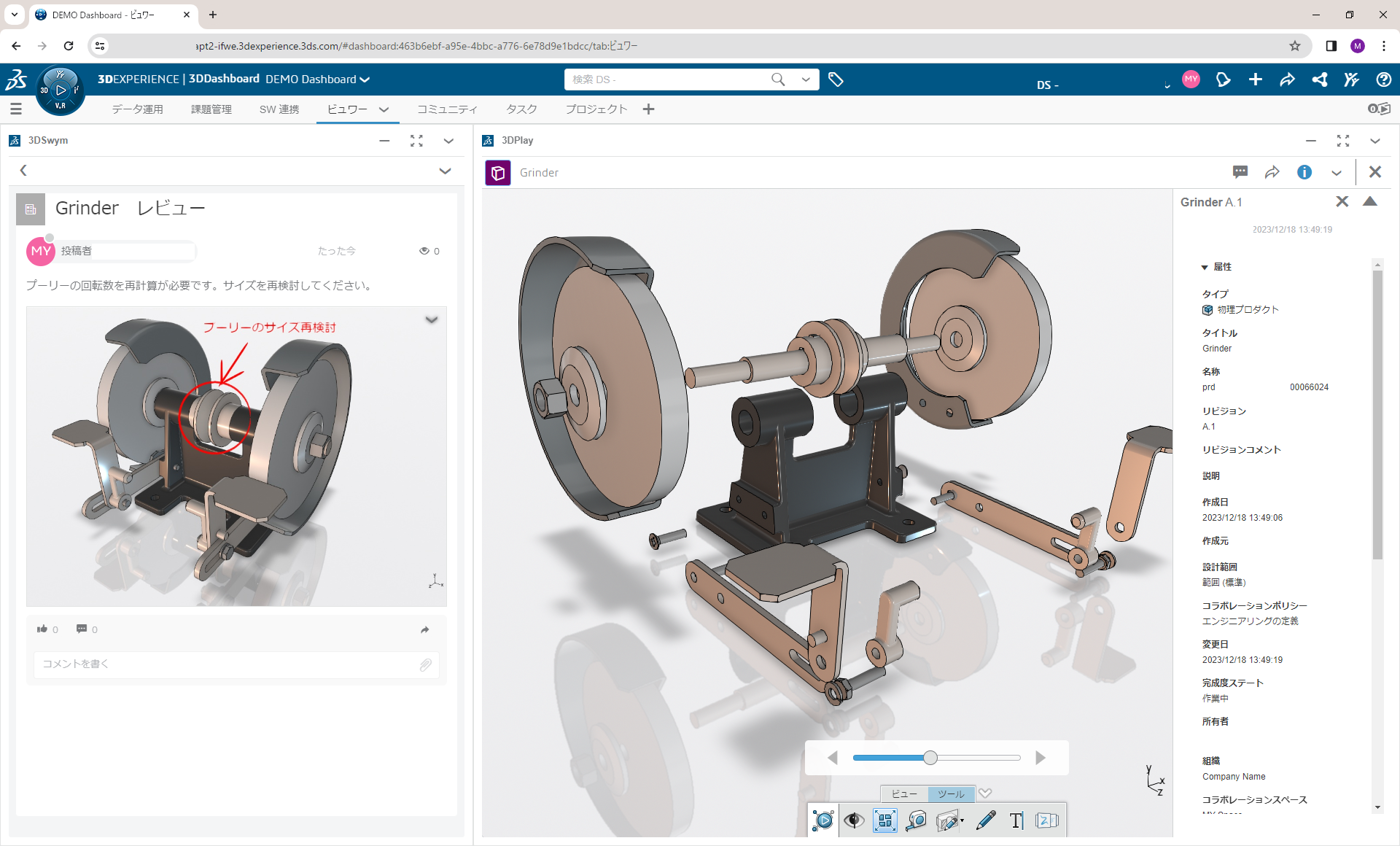This screenshot has width=1400, height=846.
Task: Open the データ運用 tab
Action: tap(137, 109)
